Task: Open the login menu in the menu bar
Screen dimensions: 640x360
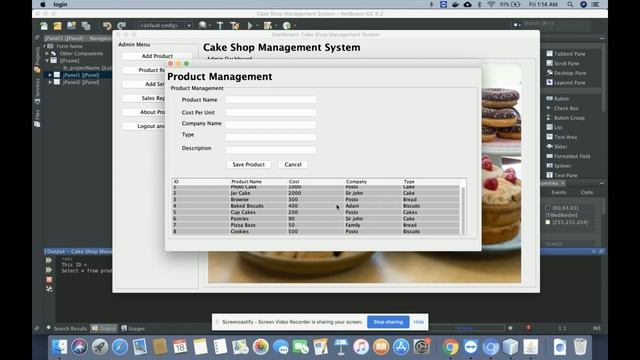Action: pyautogui.click(x=60, y=4)
